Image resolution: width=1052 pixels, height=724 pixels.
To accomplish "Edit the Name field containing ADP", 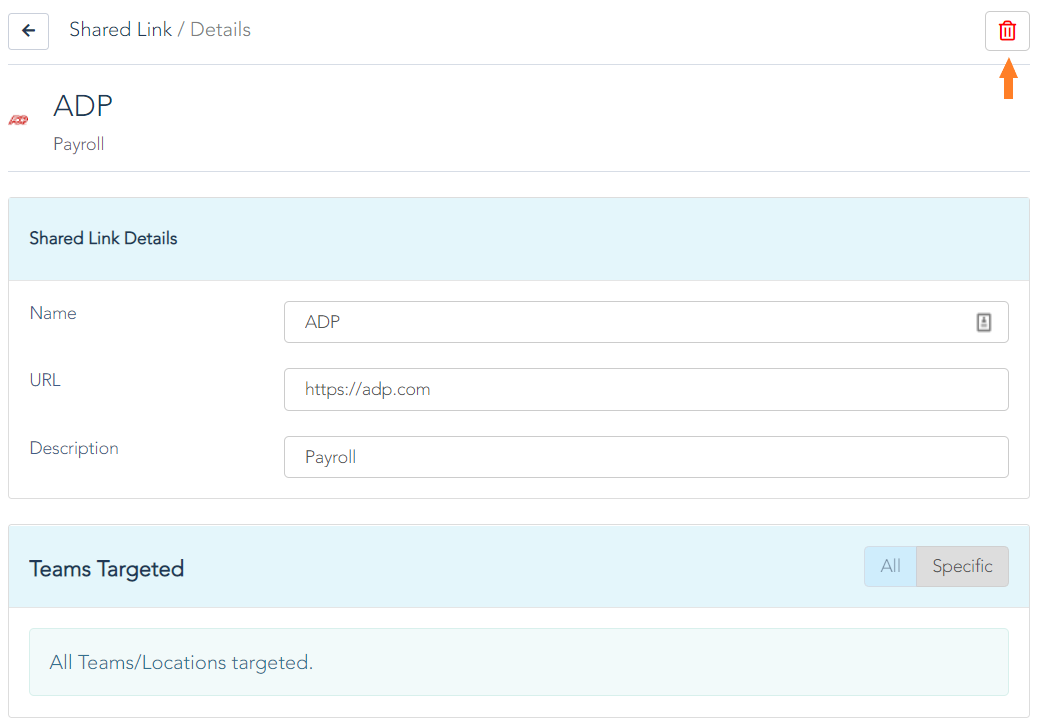I will coord(646,322).
